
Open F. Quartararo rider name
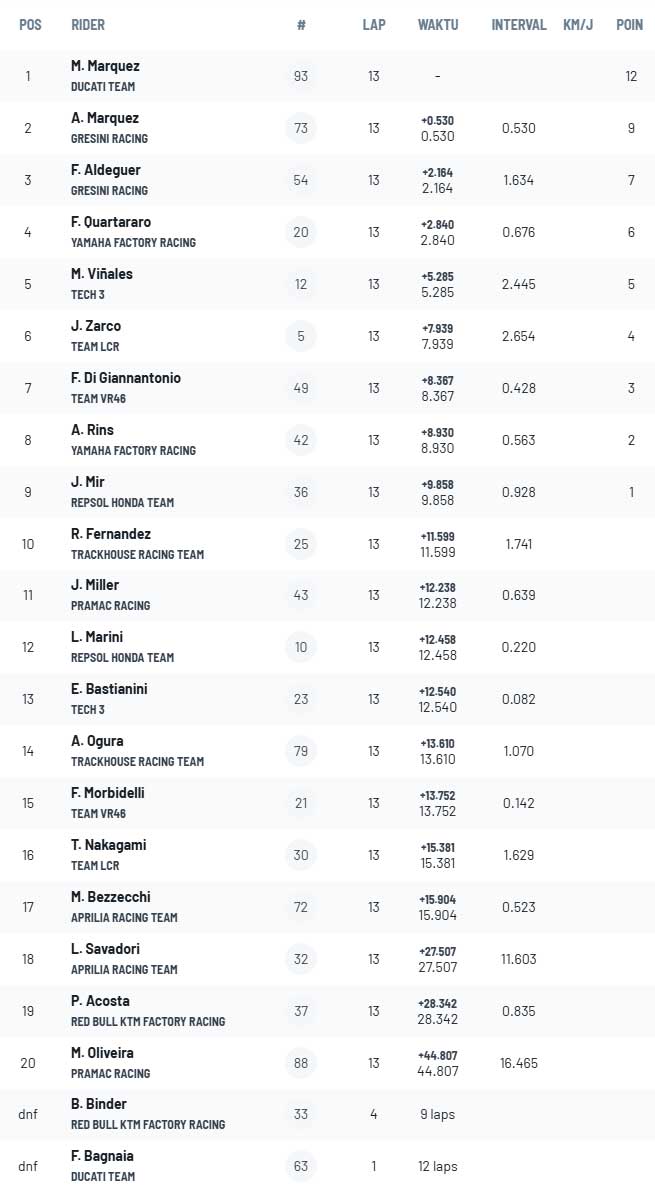111,223
